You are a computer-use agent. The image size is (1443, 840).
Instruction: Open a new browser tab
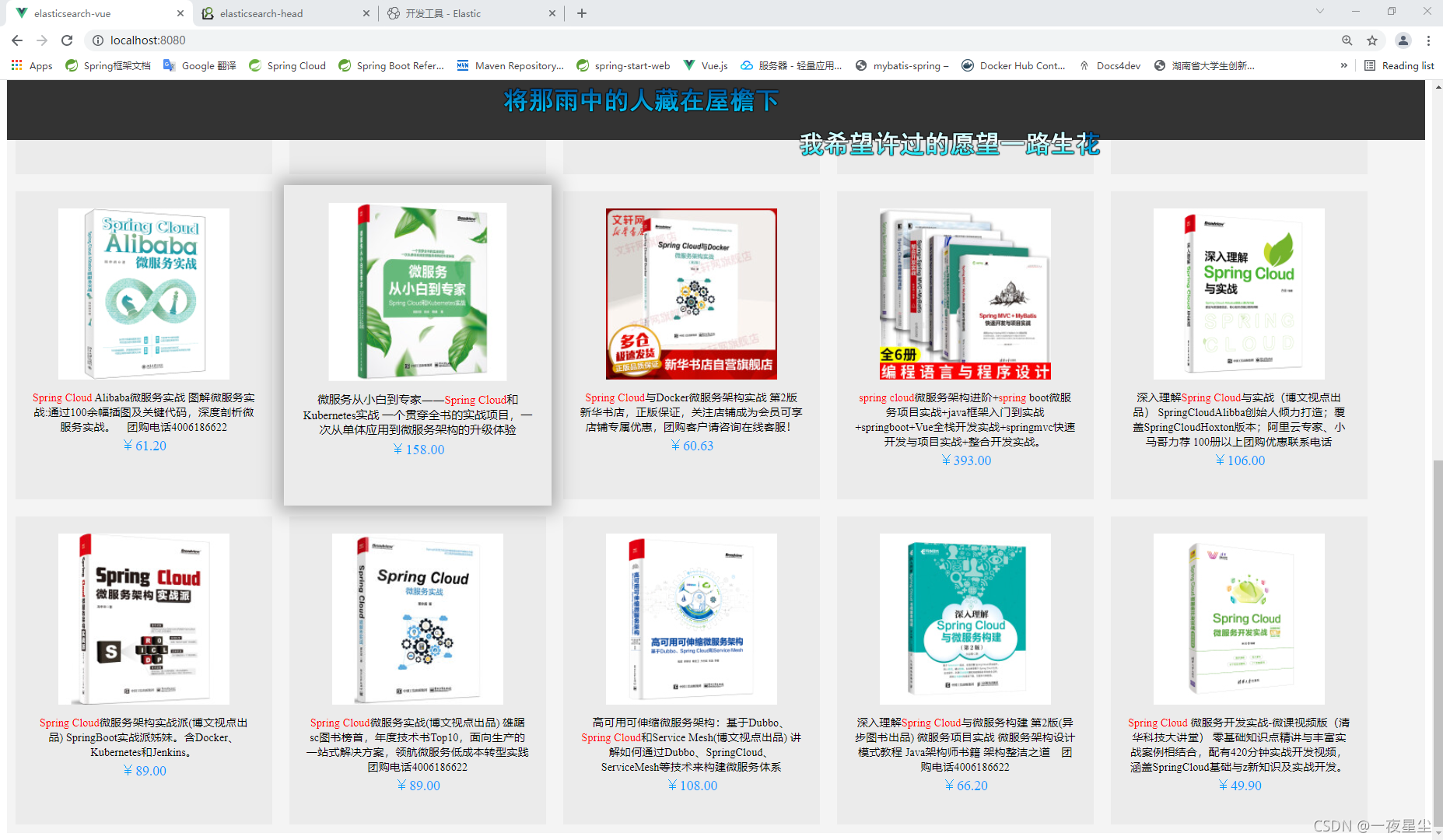click(582, 13)
